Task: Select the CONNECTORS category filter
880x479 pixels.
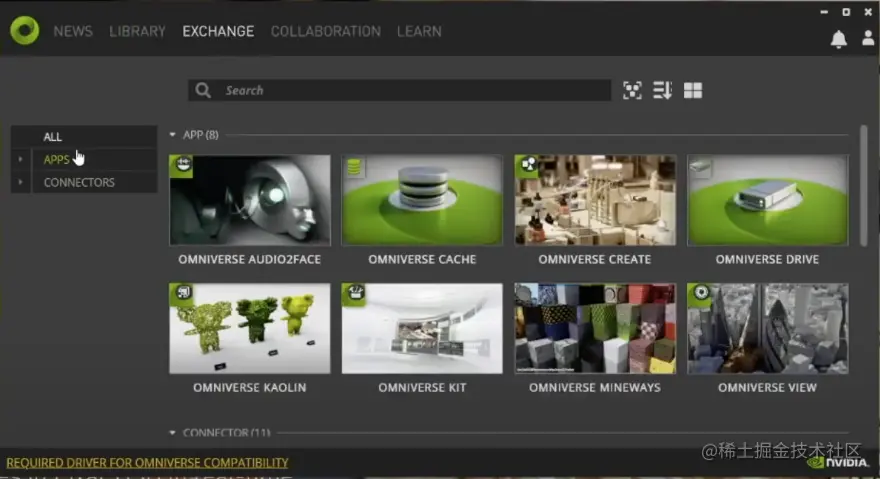Action: coord(95,183)
